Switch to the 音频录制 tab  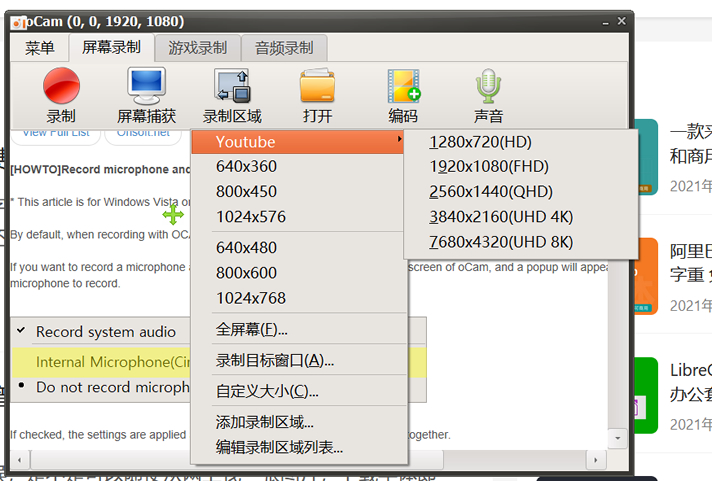coord(284,48)
